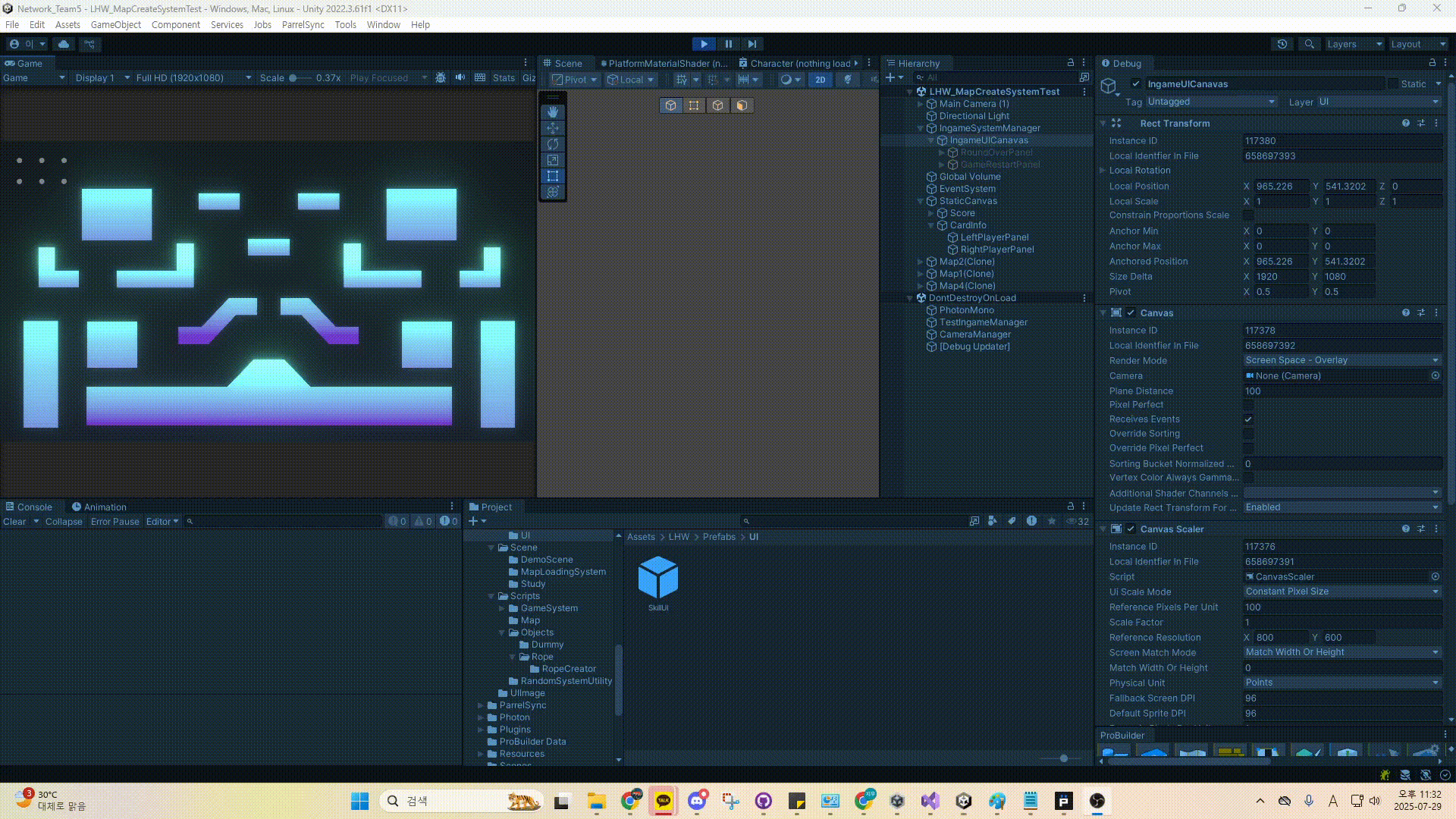Mute audio in Game view
The image size is (1456, 819).
(460, 78)
